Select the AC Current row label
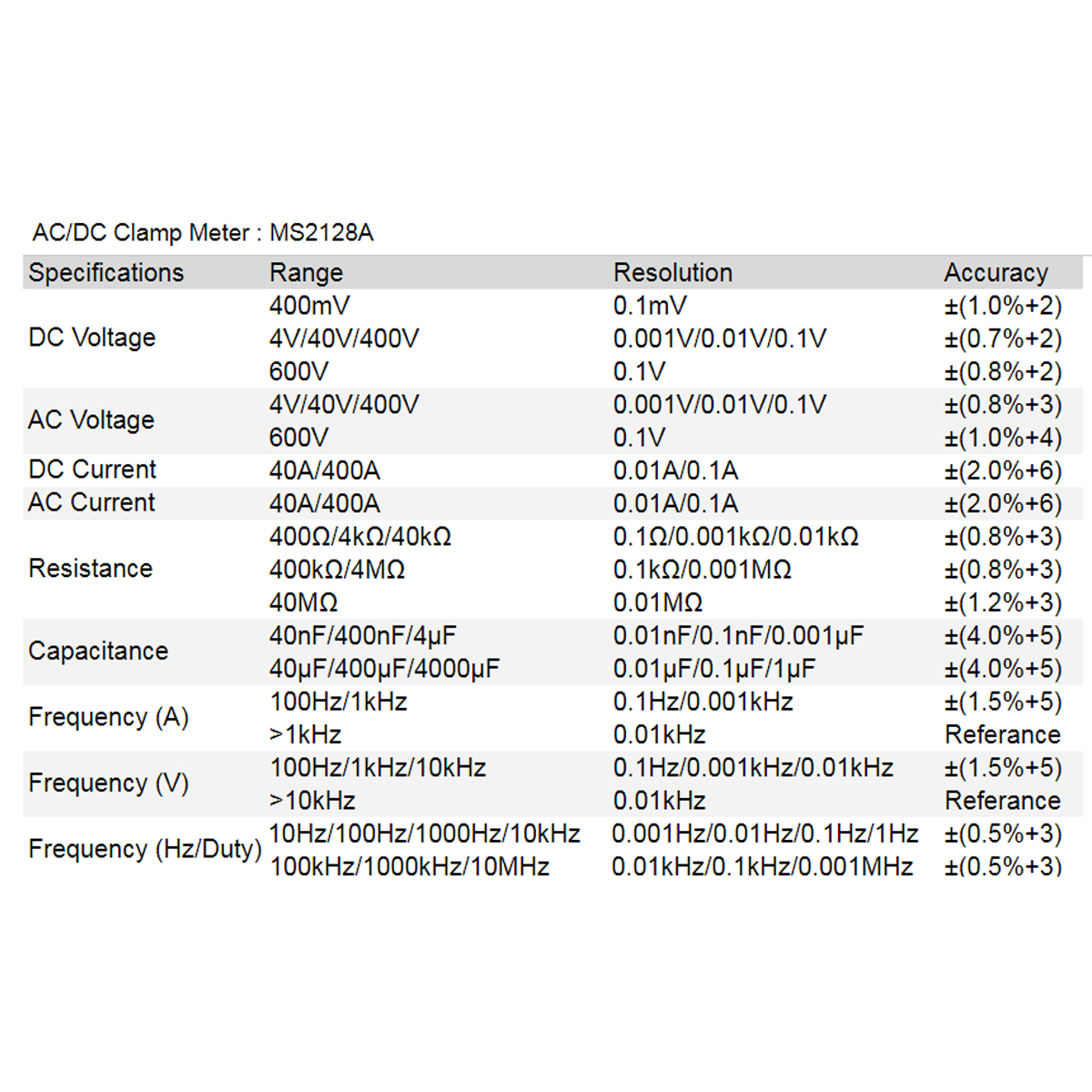The image size is (1092, 1092). tap(91, 502)
